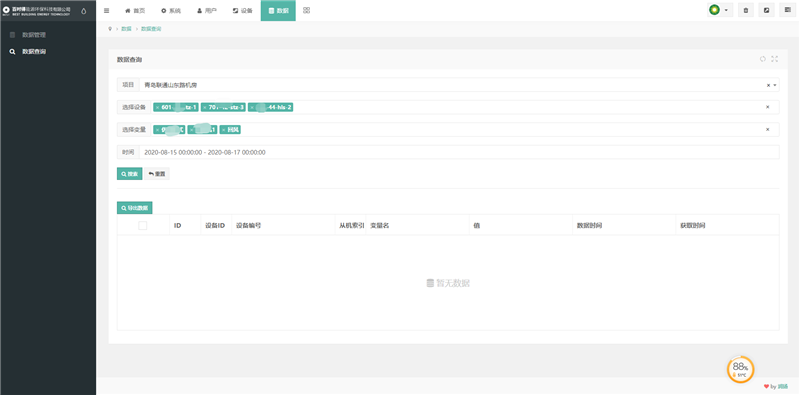Click the 暂无数据 empty-table message
The height and width of the screenshot is (395, 800).
pyautogui.click(x=448, y=283)
